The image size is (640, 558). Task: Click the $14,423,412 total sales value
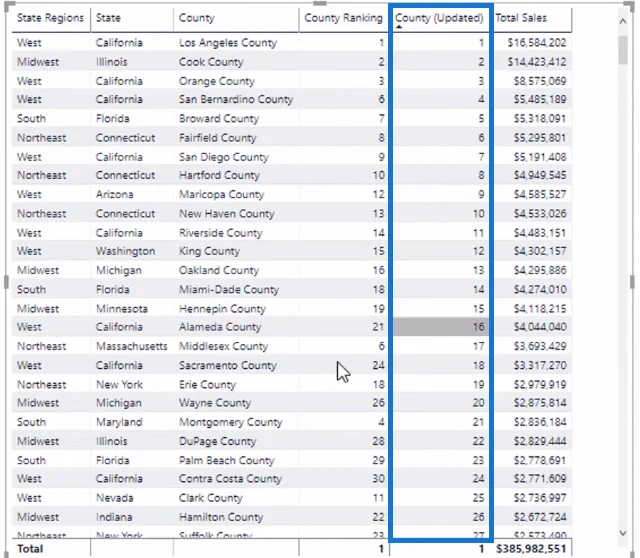(537, 62)
